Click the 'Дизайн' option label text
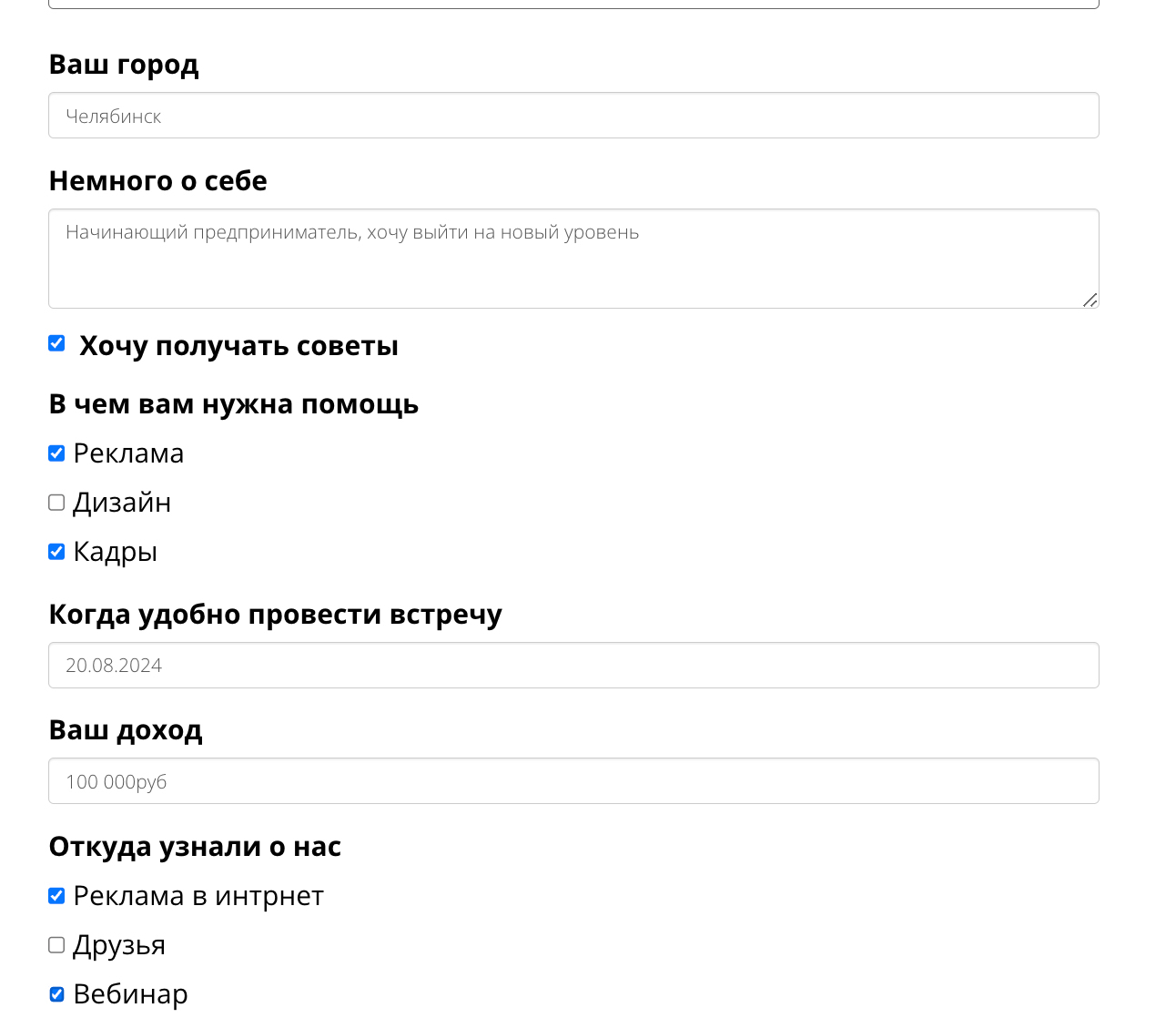1176x1018 pixels. click(x=122, y=503)
